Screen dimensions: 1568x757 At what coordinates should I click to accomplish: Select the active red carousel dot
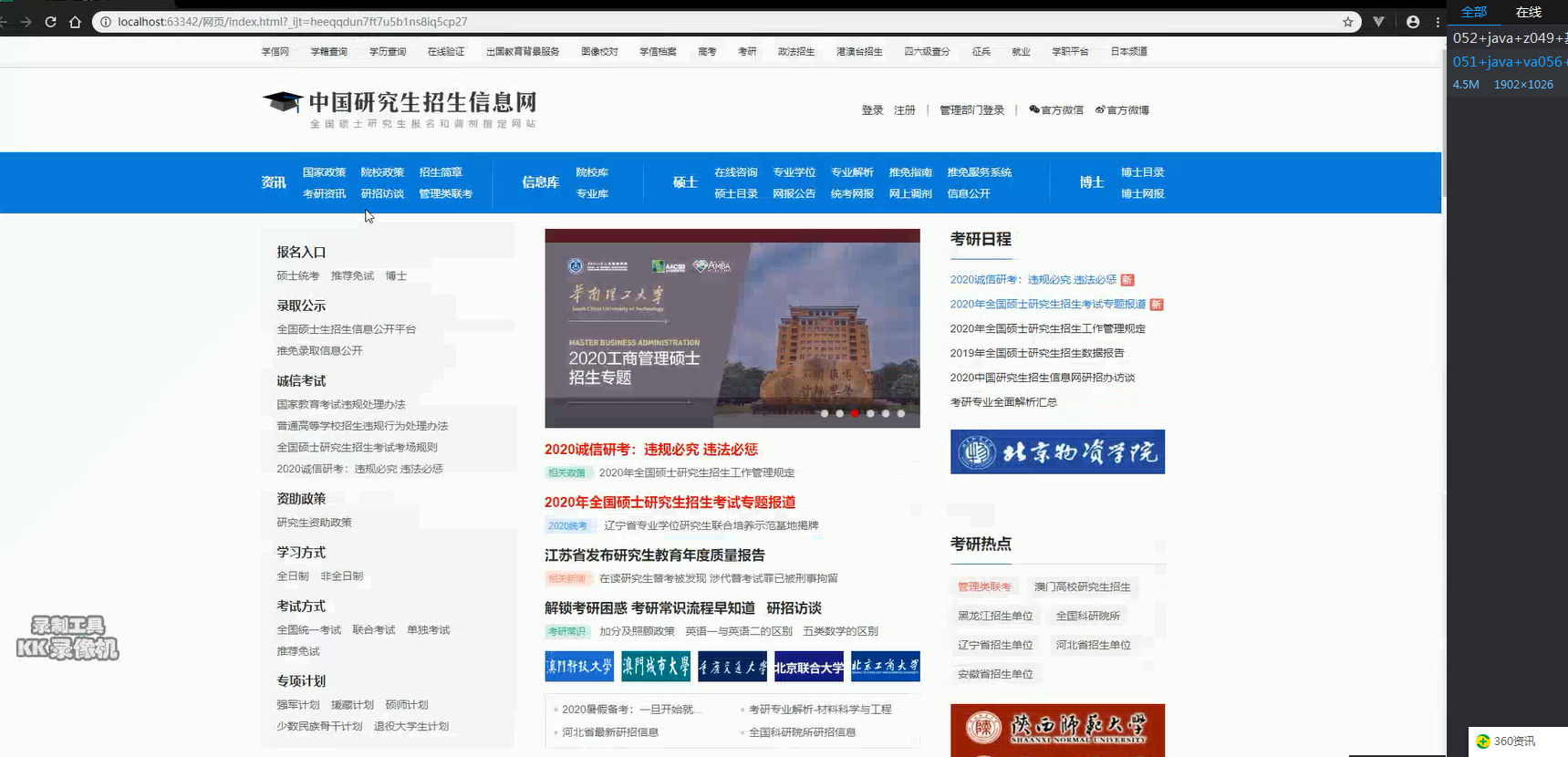tap(855, 413)
